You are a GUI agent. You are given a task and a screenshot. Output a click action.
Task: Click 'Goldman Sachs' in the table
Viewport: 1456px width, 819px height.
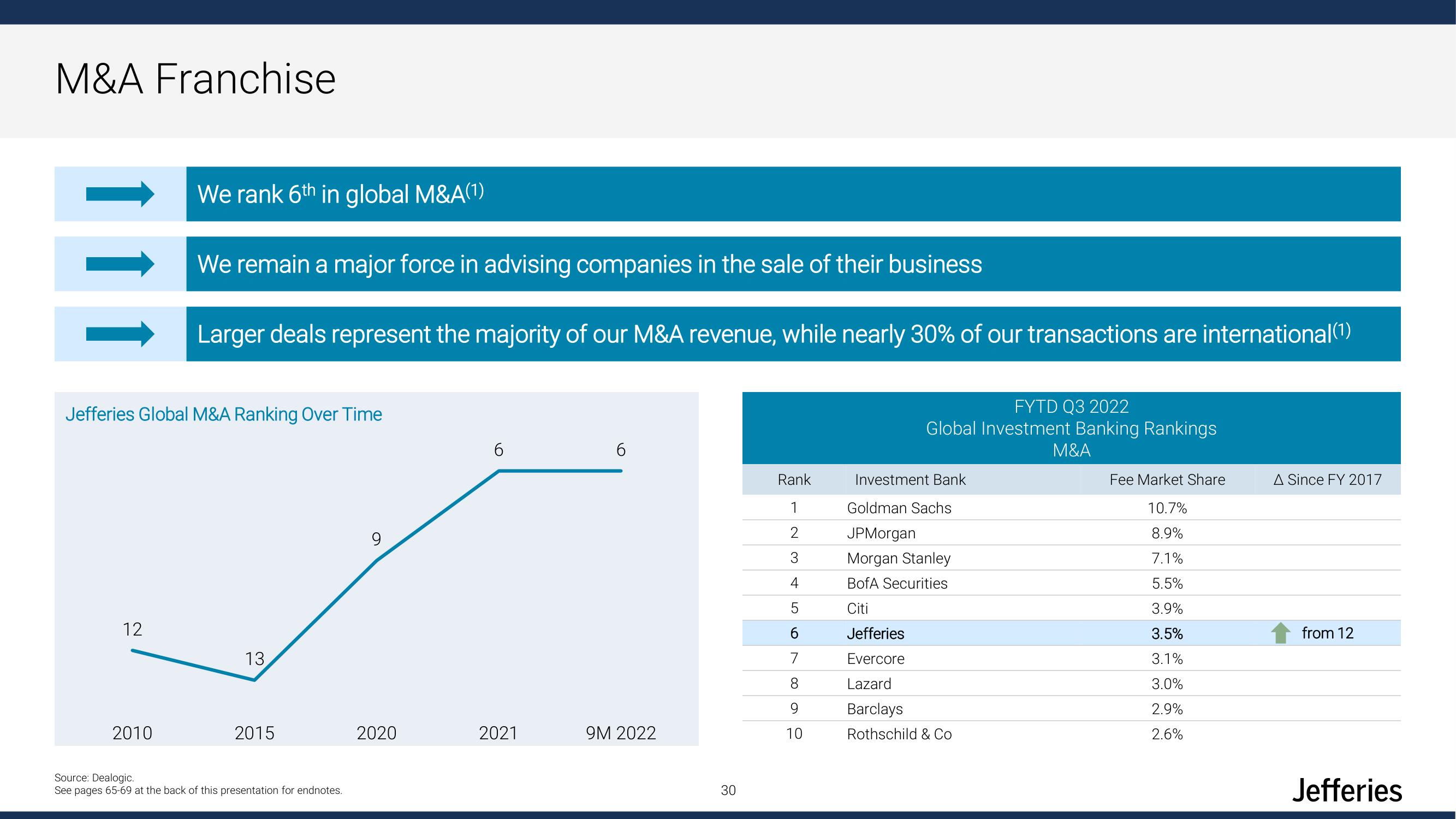click(899, 508)
